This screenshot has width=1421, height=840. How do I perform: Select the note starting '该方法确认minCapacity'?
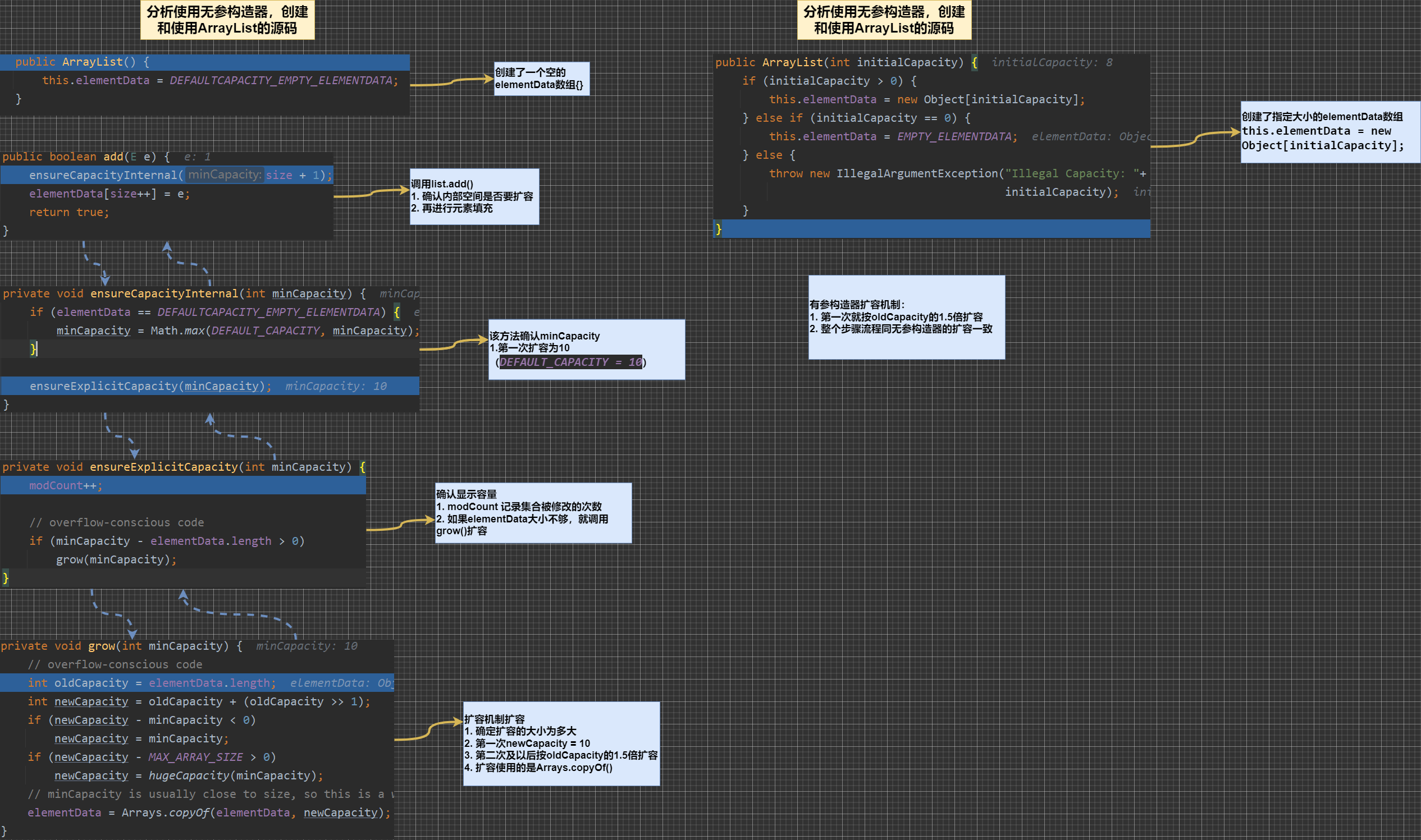[586, 349]
